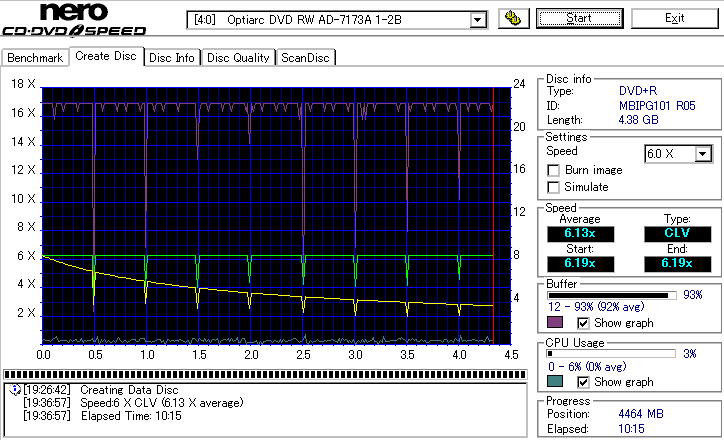This screenshot has width=724, height=441.
Task: Click the info icon beside Creating Data Disc
Action: [14, 389]
